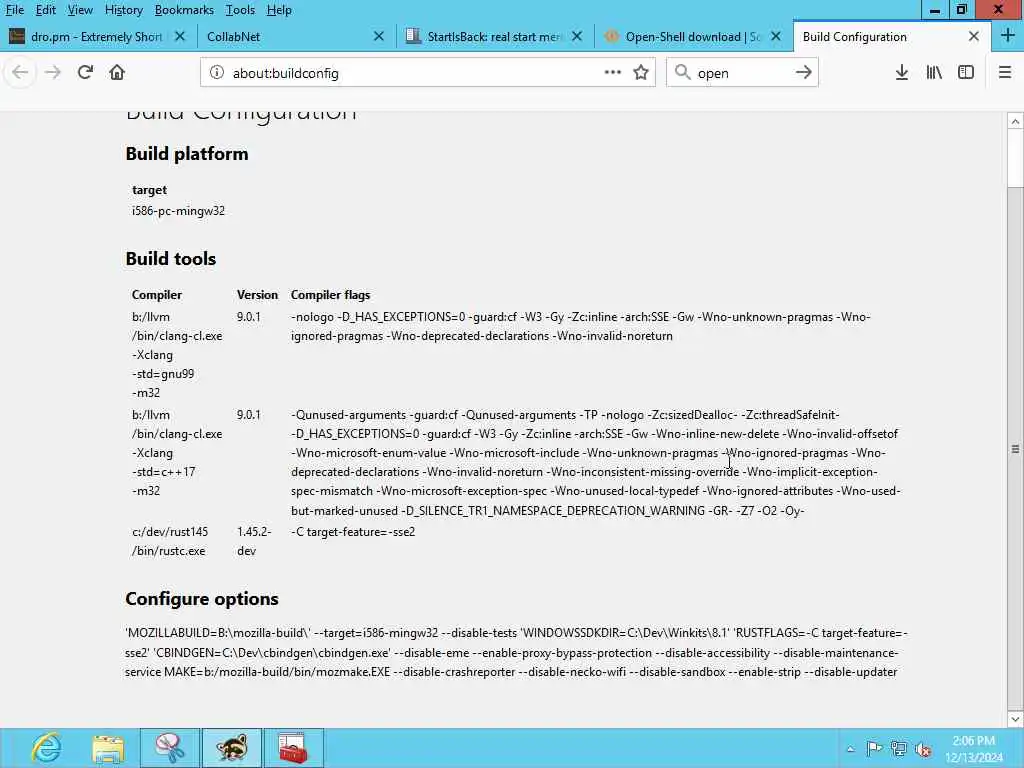1024x768 pixels.
Task: Click the 'Configure options' heading
Action: (202, 599)
